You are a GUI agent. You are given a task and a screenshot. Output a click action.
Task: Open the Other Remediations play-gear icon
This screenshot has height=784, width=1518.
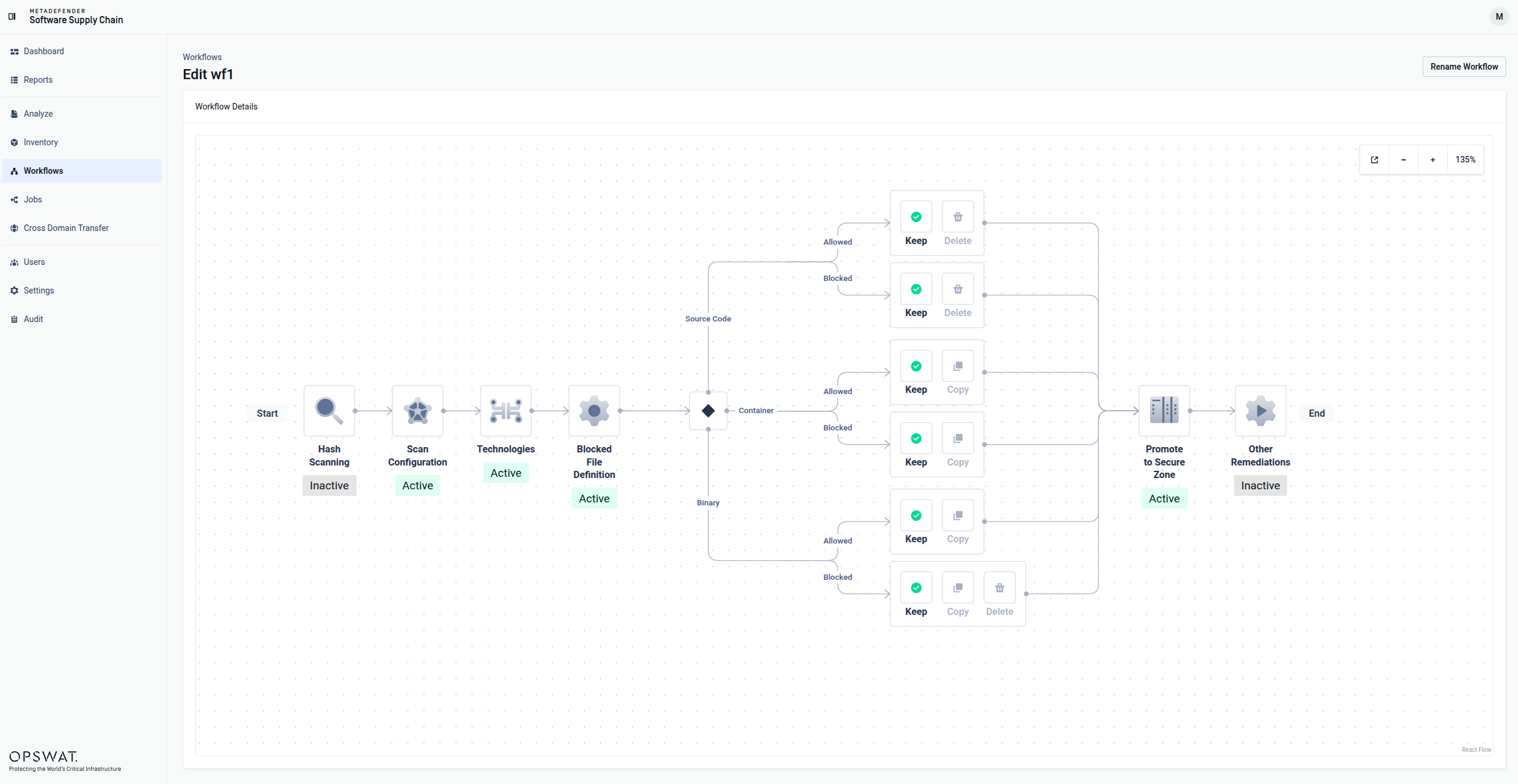click(x=1261, y=411)
